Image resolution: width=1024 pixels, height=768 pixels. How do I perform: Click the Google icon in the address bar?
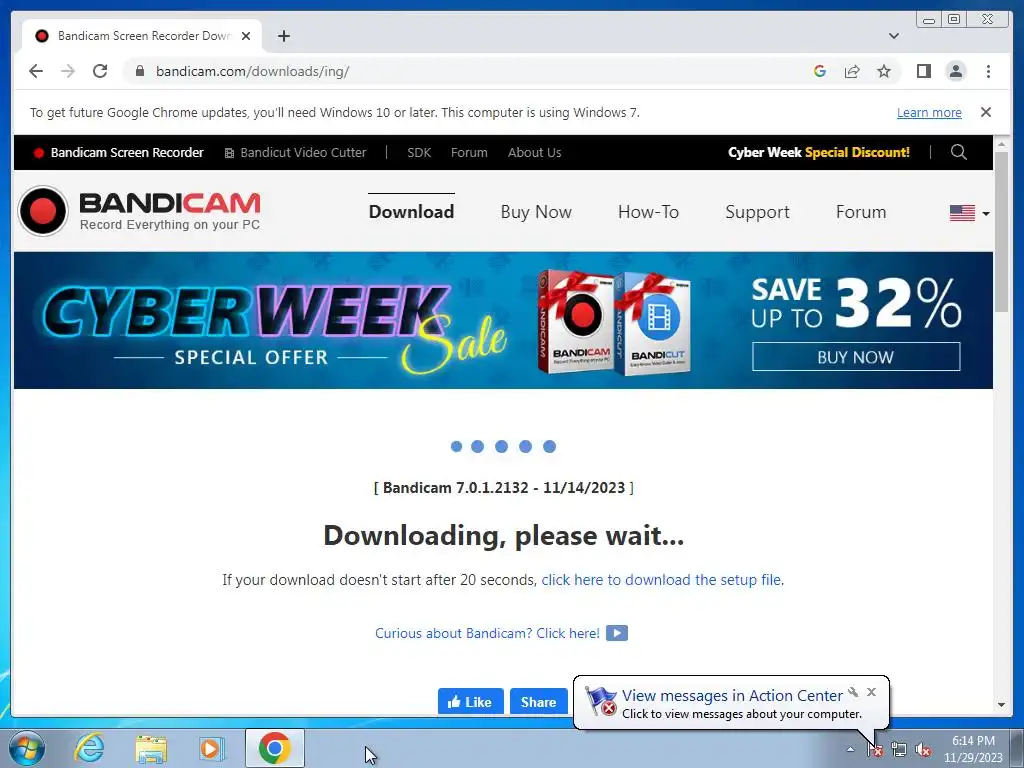click(820, 71)
